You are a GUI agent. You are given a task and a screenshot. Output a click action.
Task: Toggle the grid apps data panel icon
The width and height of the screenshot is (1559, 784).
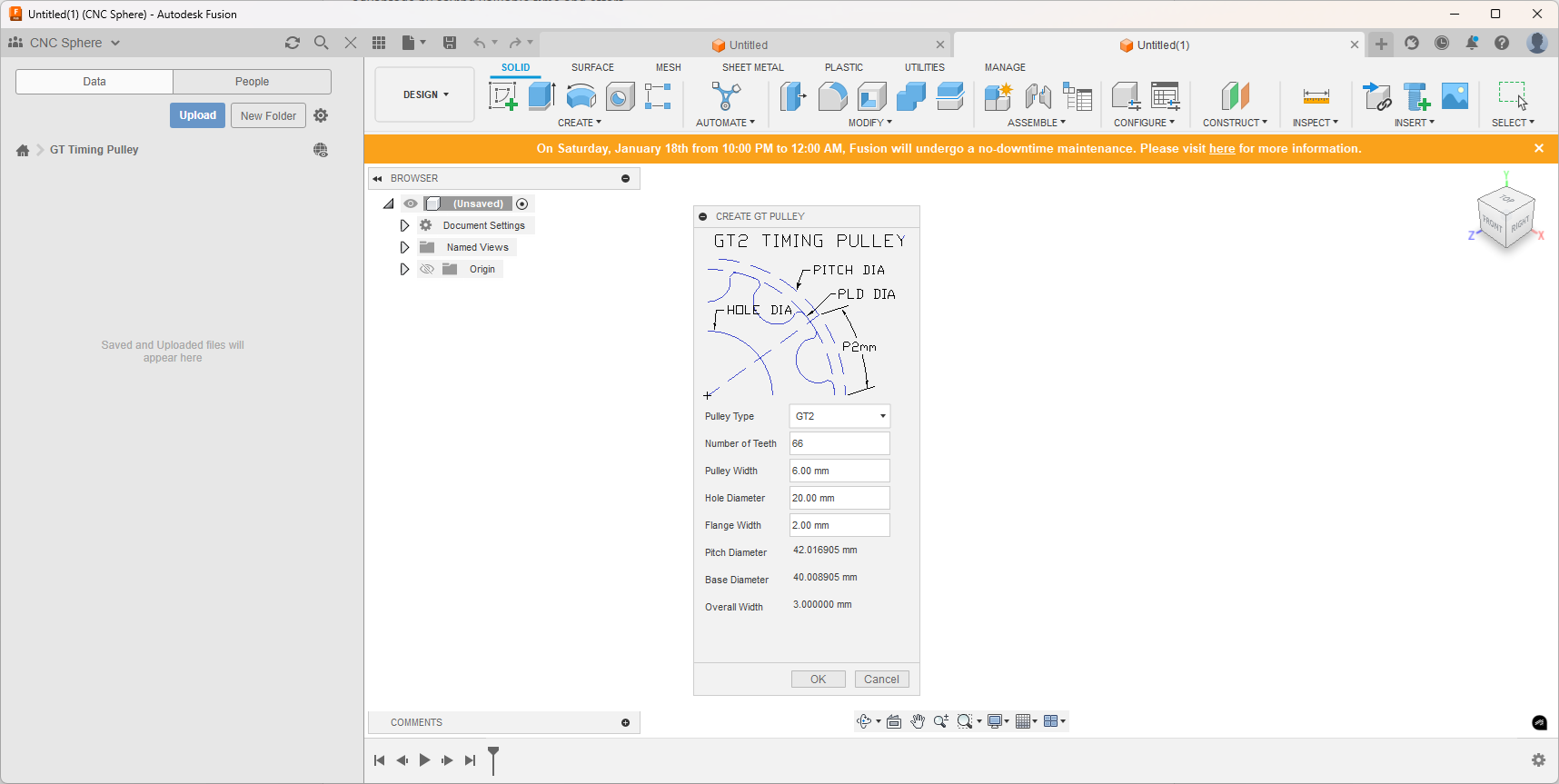379,43
